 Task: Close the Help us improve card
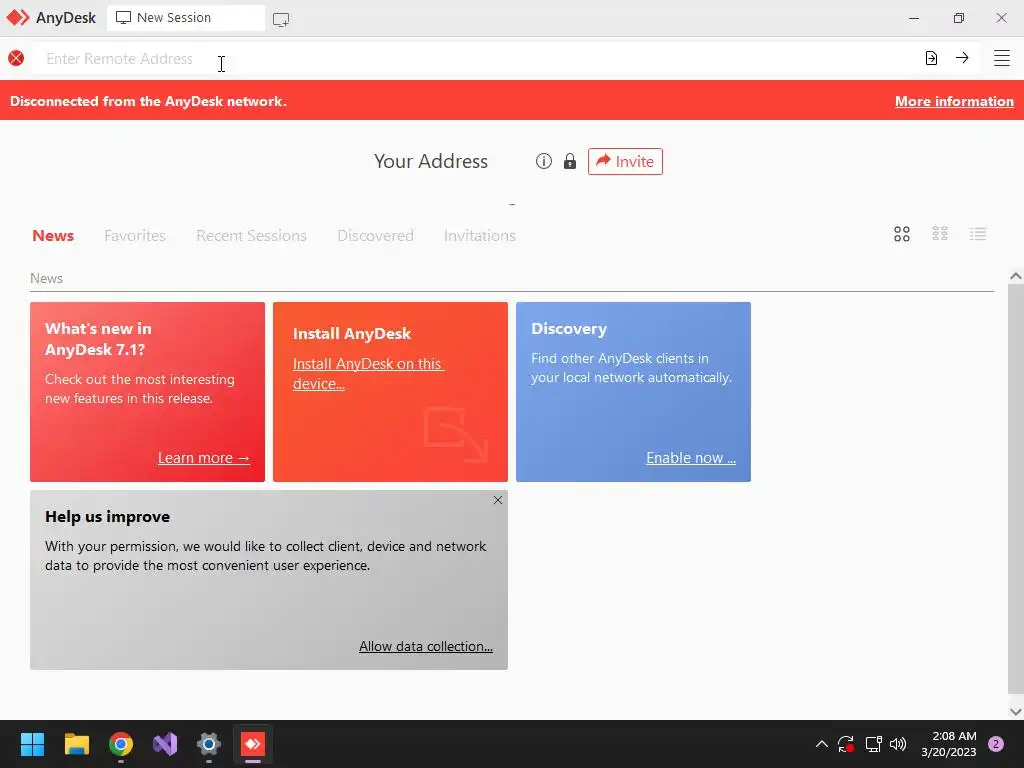click(498, 500)
